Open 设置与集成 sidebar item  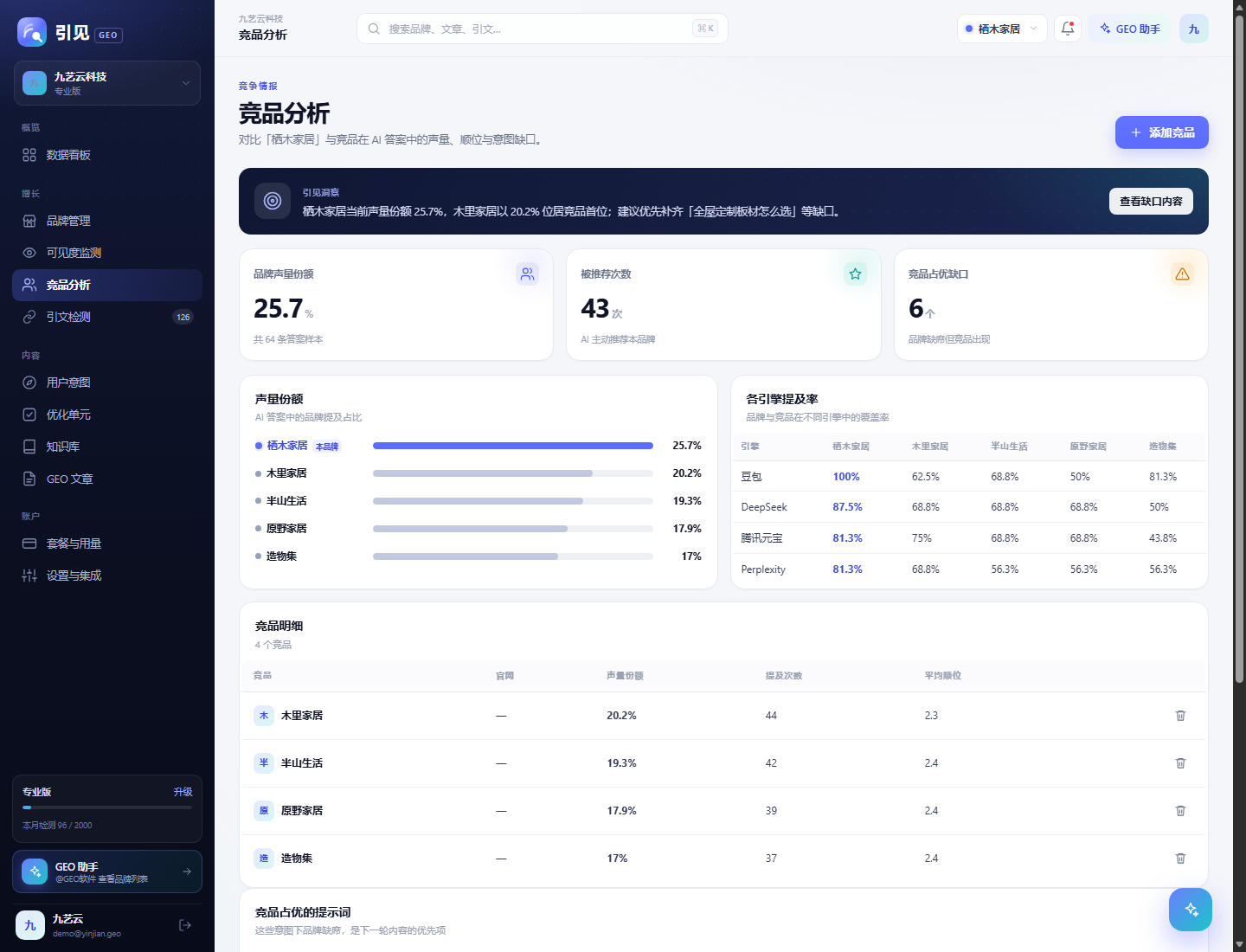pos(107,576)
